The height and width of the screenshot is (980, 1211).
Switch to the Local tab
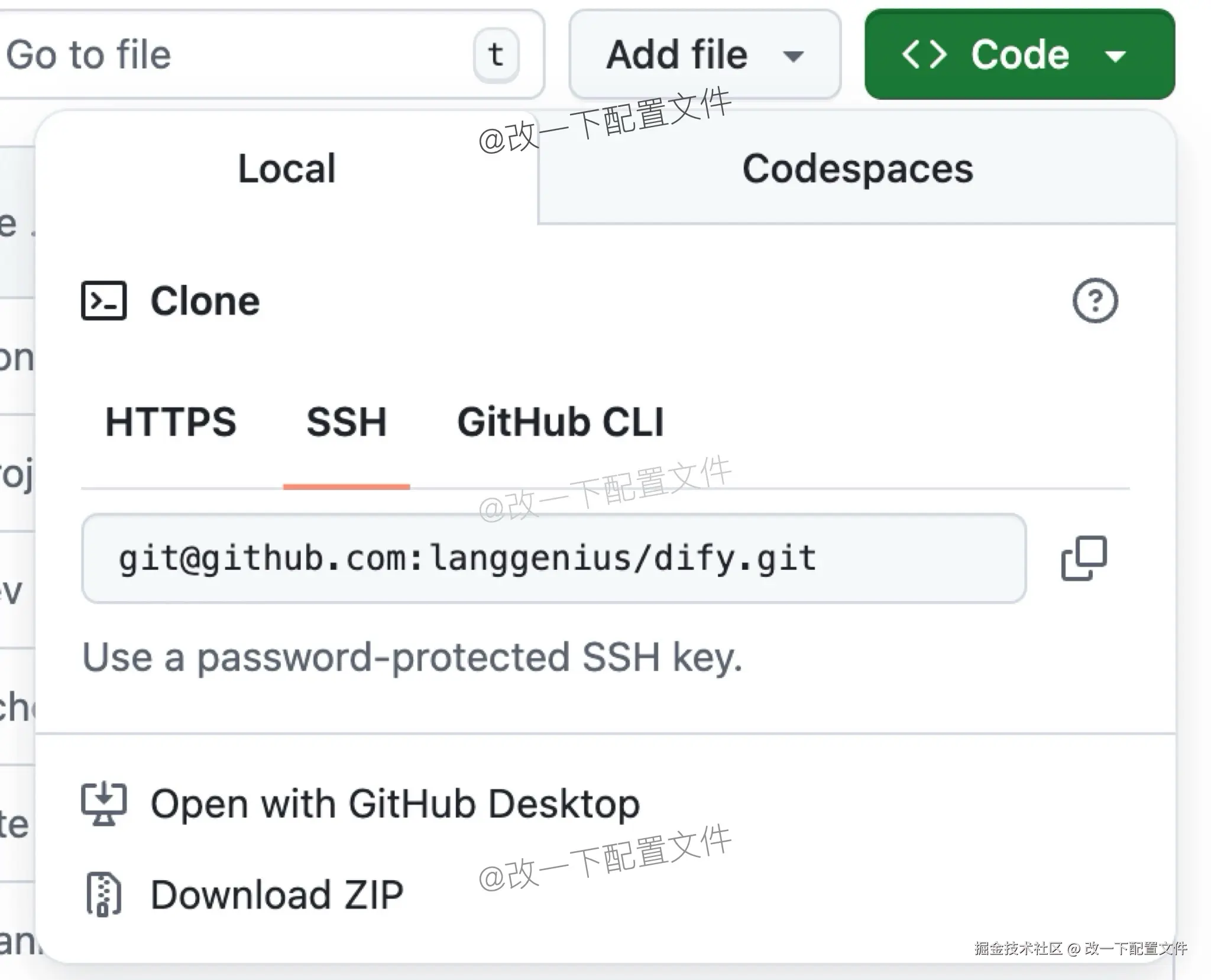(x=287, y=168)
